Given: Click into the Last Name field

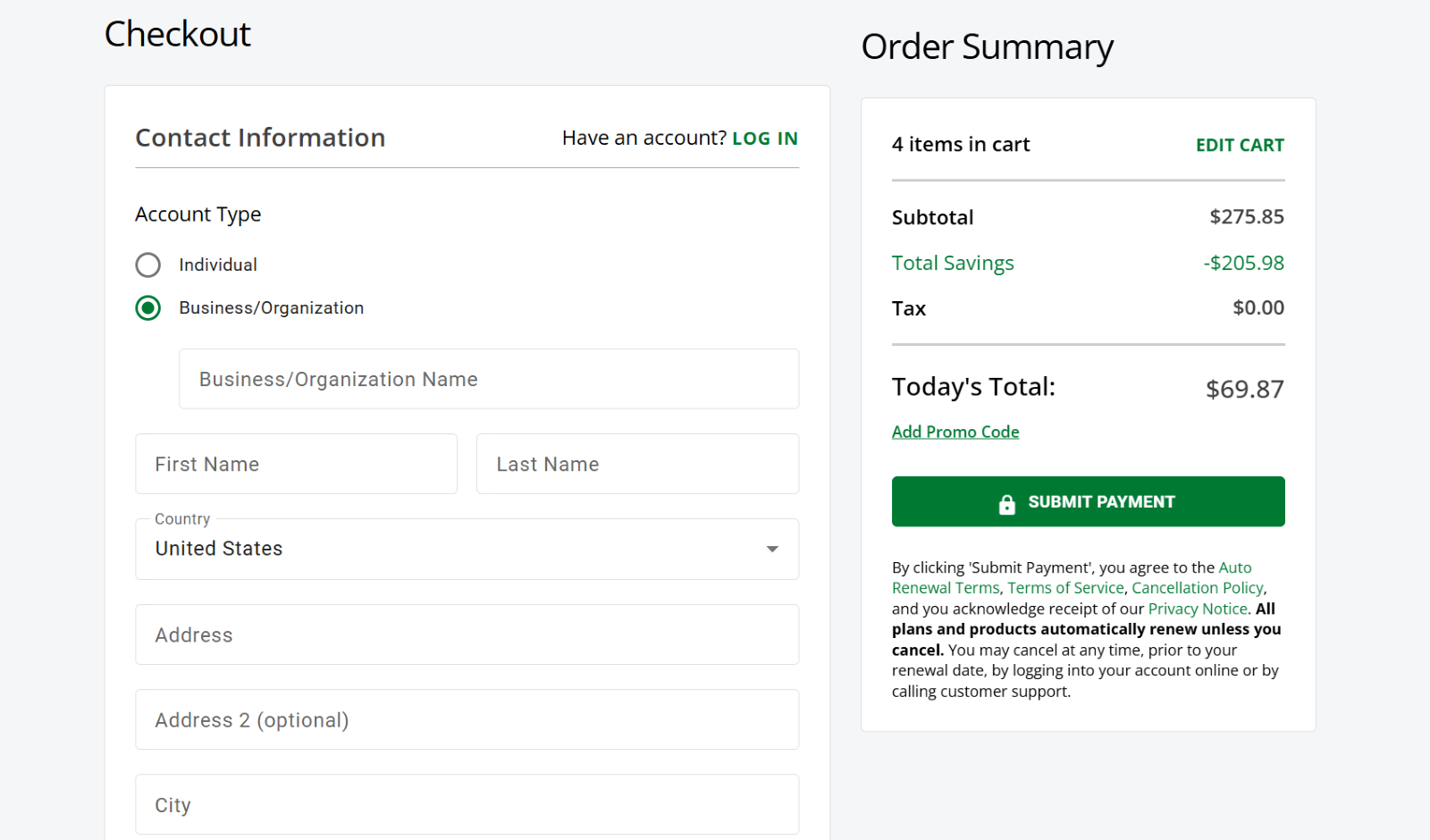Looking at the screenshot, I should click(637, 464).
